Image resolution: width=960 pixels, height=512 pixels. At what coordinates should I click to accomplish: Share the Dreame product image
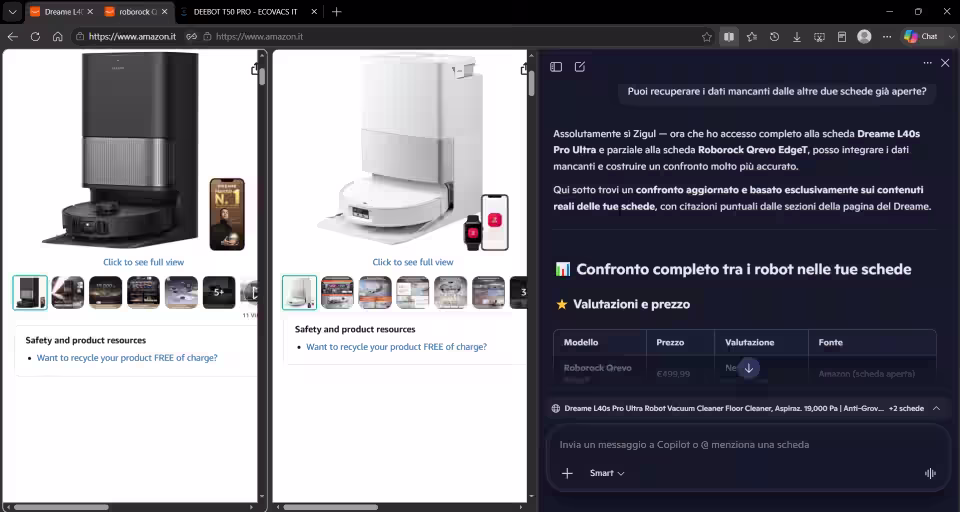coord(255,69)
